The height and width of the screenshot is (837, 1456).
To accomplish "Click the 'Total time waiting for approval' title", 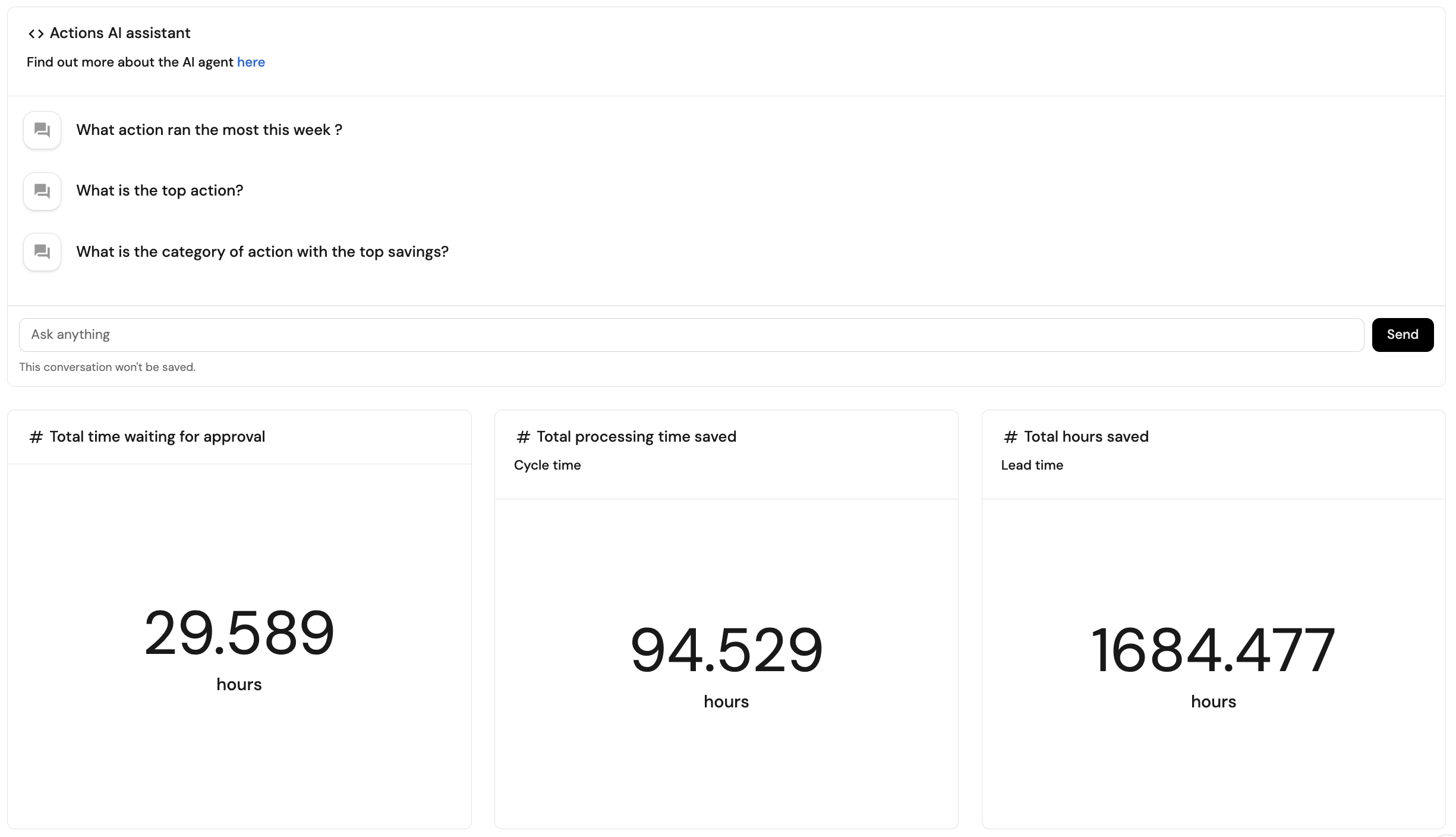I will [x=157, y=437].
